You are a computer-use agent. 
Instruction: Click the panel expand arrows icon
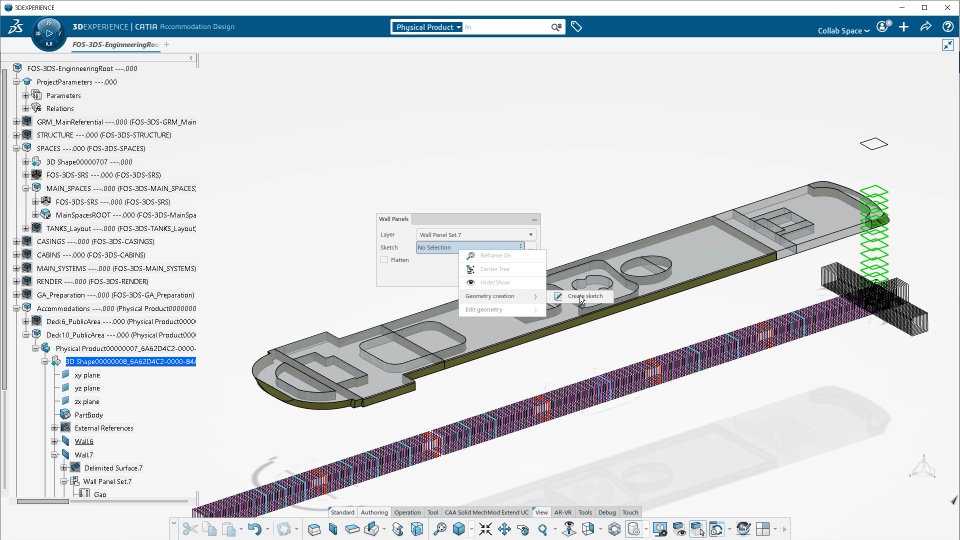[948, 45]
